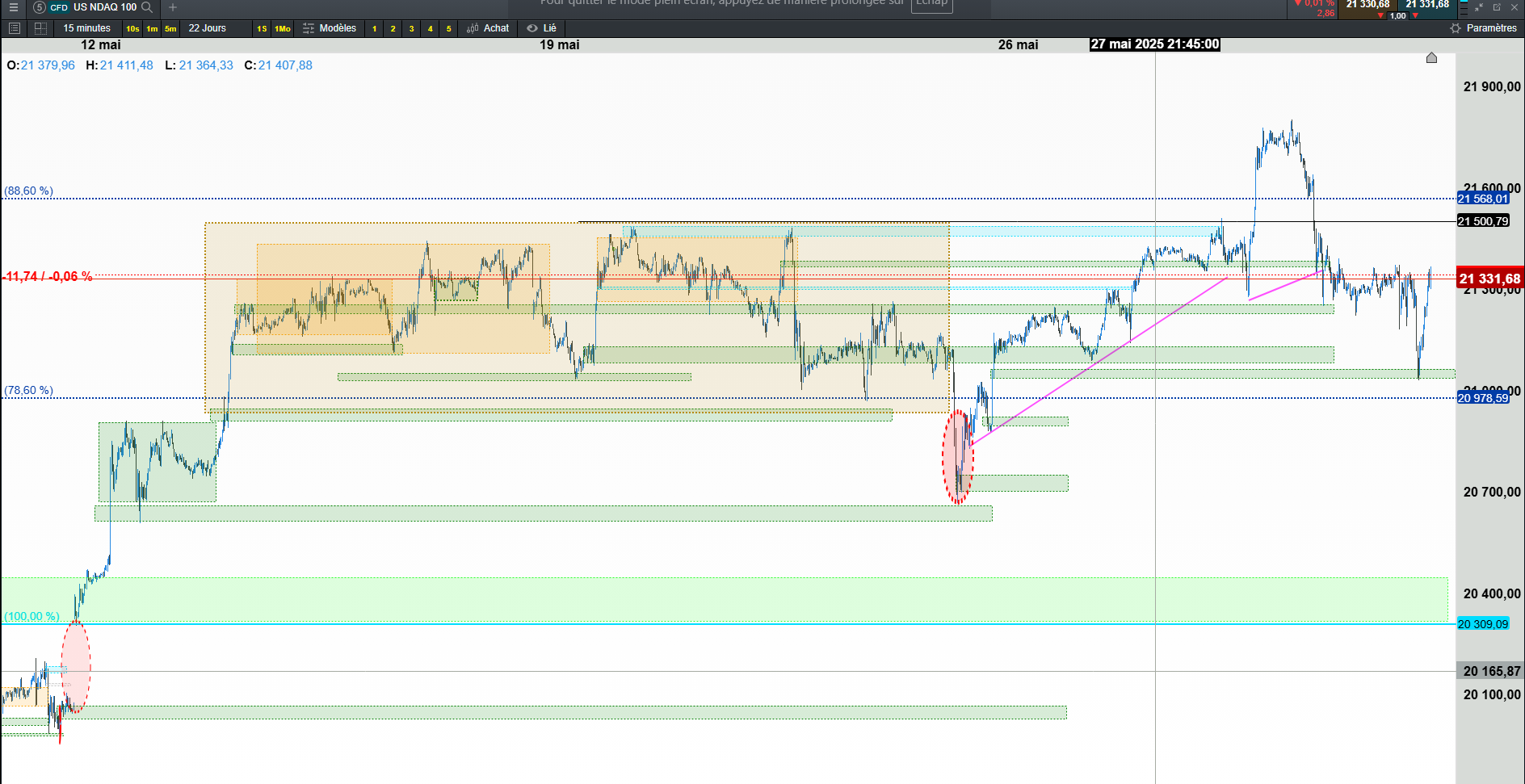Screen dimensions: 1525x784
Task: Click the 27 mai 2025 21:45:00 time label
Action: (1155, 44)
